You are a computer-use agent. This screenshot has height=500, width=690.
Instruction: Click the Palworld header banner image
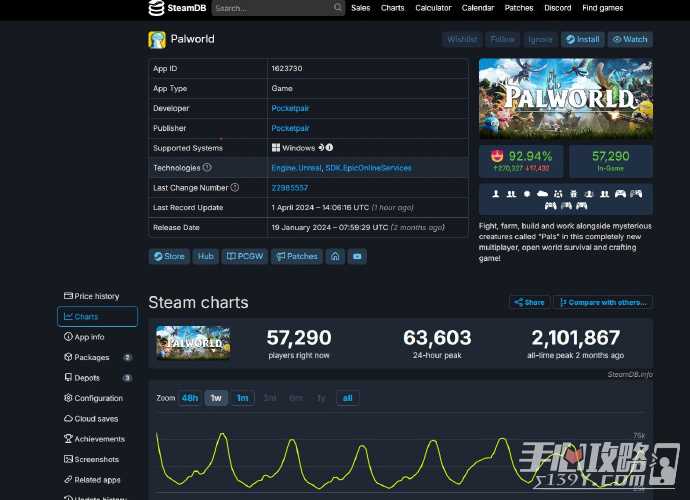(x=565, y=99)
